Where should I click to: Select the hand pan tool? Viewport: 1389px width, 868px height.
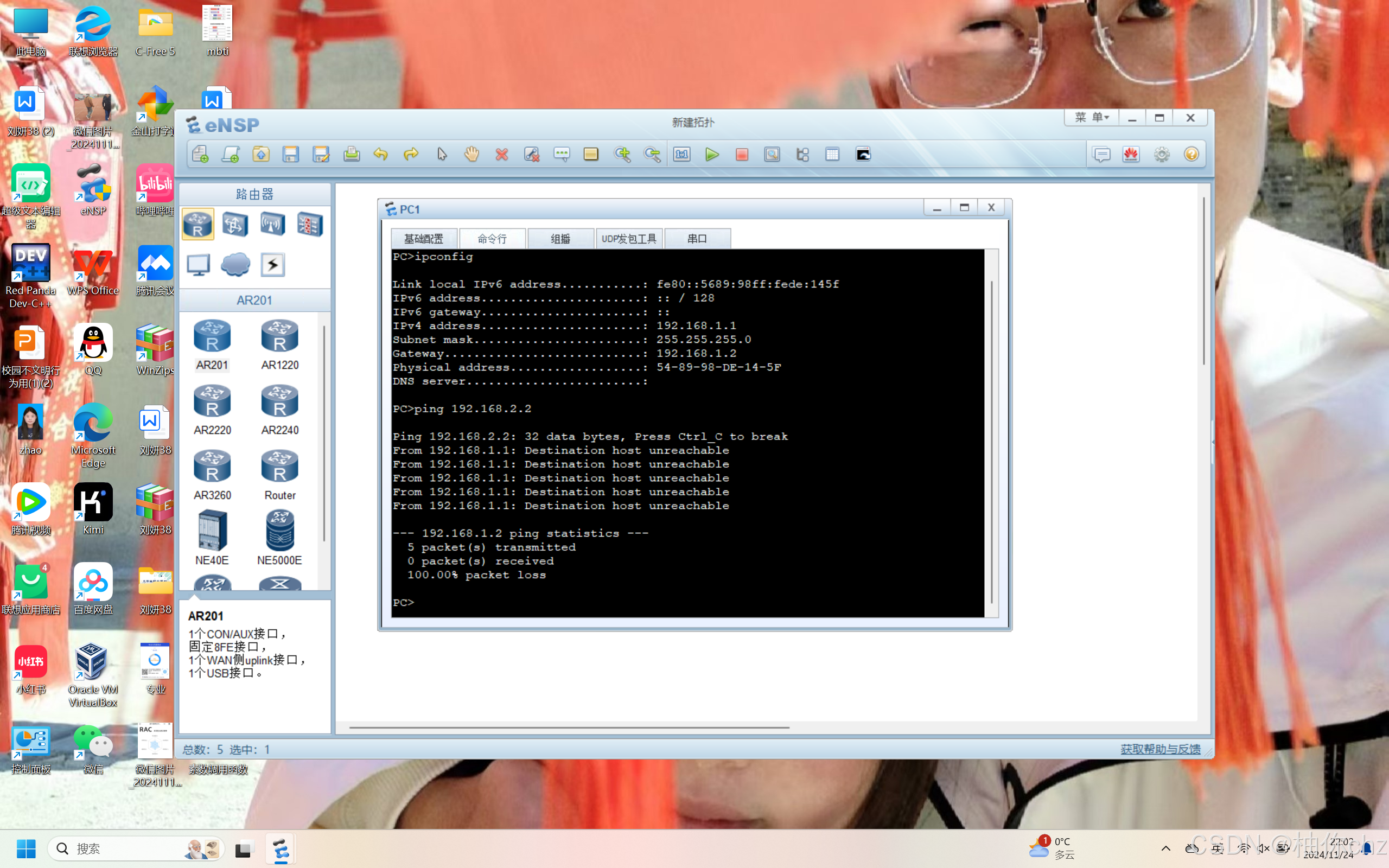[x=471, y=155]
